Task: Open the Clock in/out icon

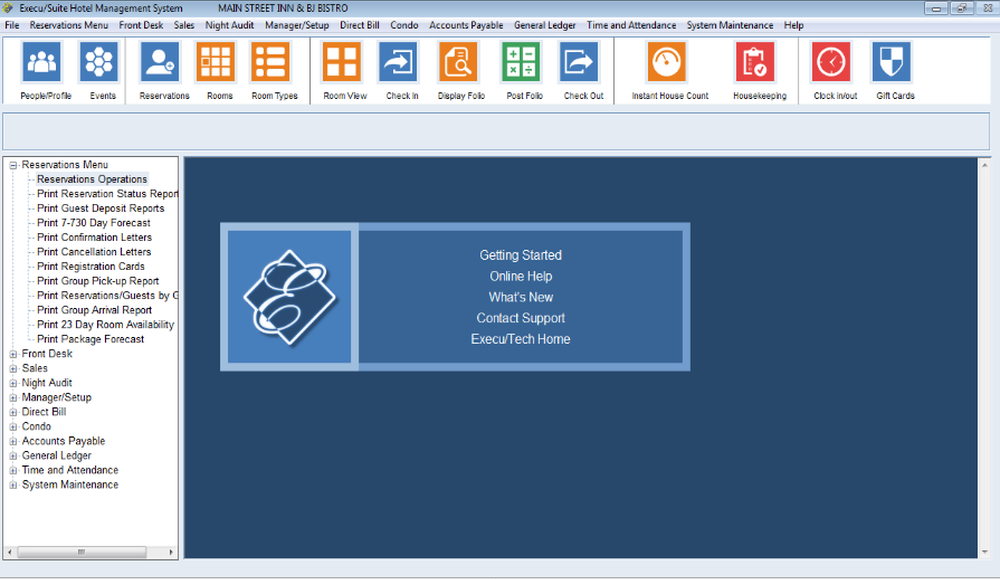Action: coord(831,62)
